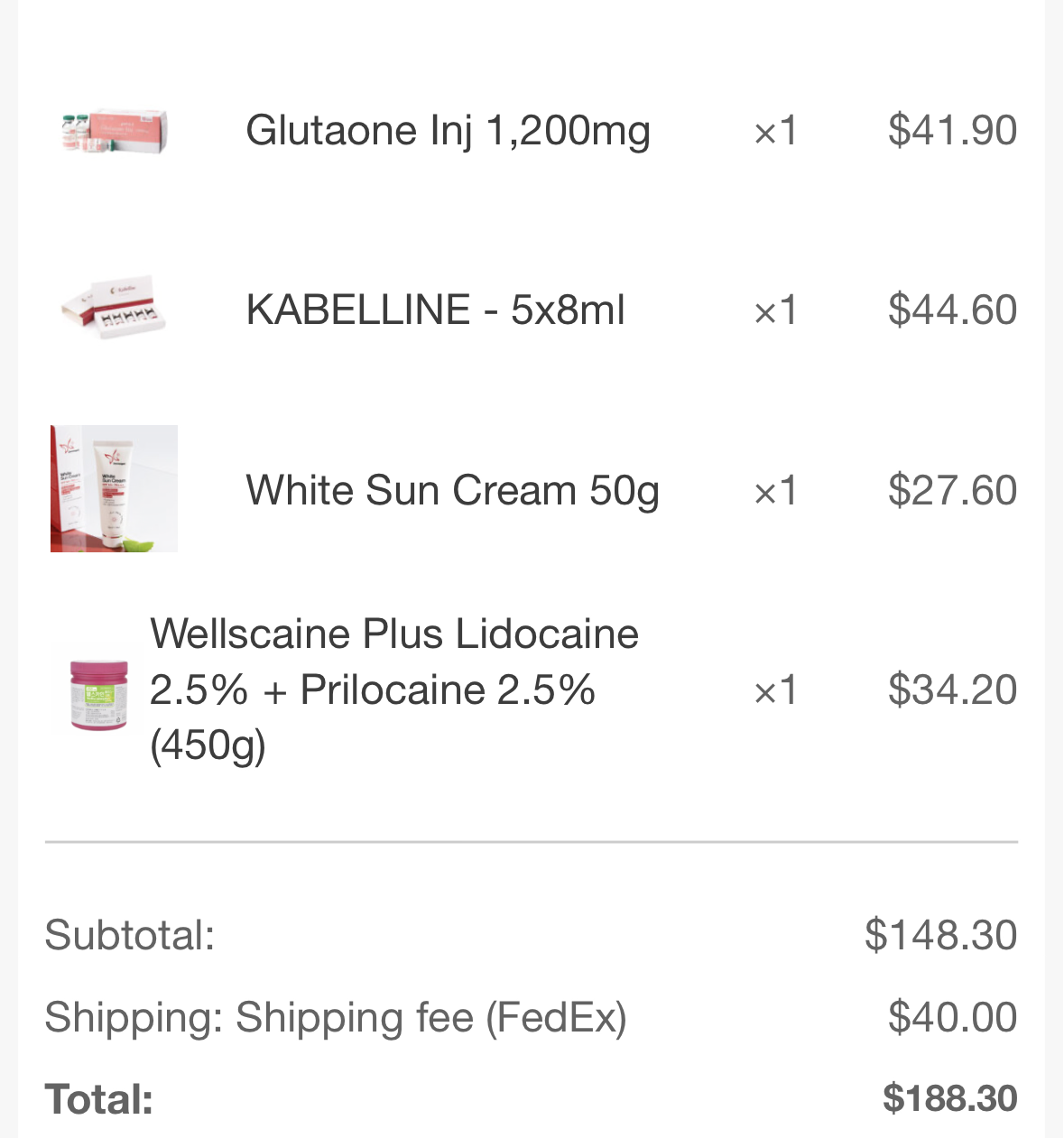Click the KABELLINE product box image

point(114,309)
